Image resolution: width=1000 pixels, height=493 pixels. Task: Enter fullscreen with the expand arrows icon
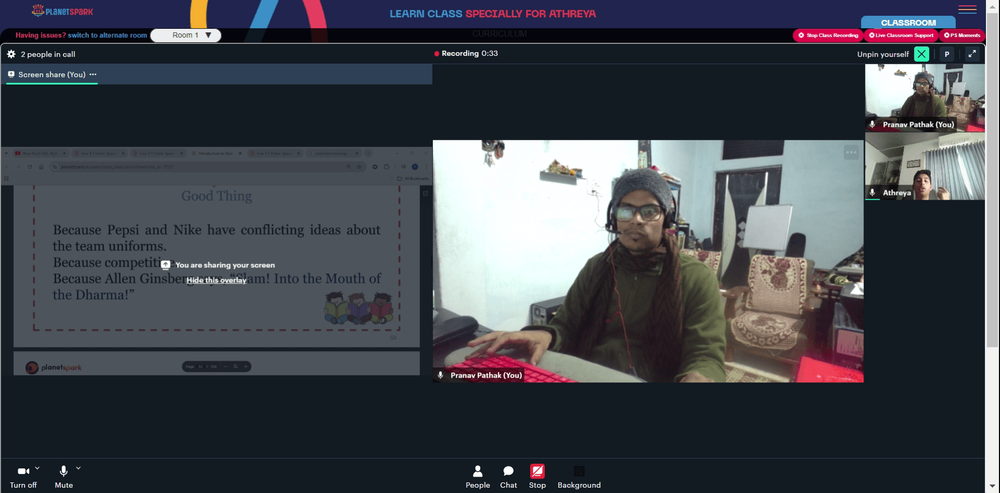[972, 54]
